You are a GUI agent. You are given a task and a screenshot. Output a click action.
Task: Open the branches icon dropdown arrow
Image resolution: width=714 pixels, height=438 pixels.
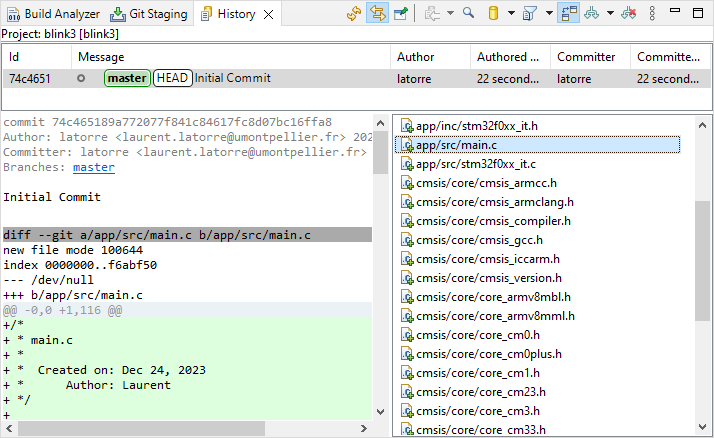(x=610, y=13)
